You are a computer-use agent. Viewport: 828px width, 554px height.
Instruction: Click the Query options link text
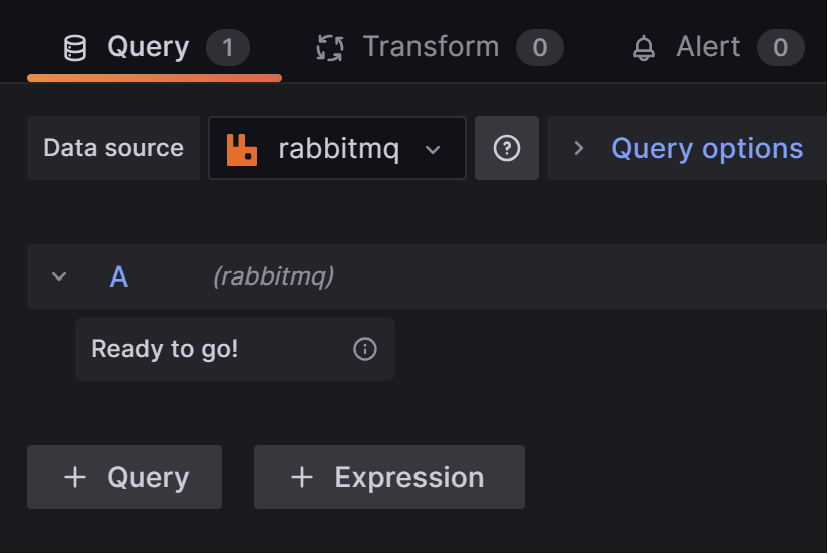707,148
